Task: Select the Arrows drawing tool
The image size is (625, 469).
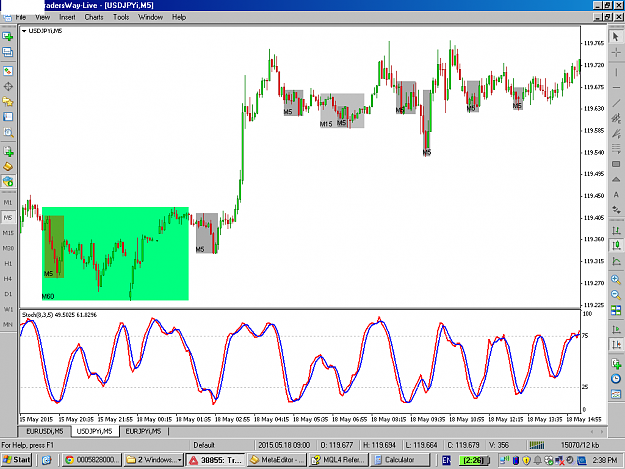Action: (616, 210)
